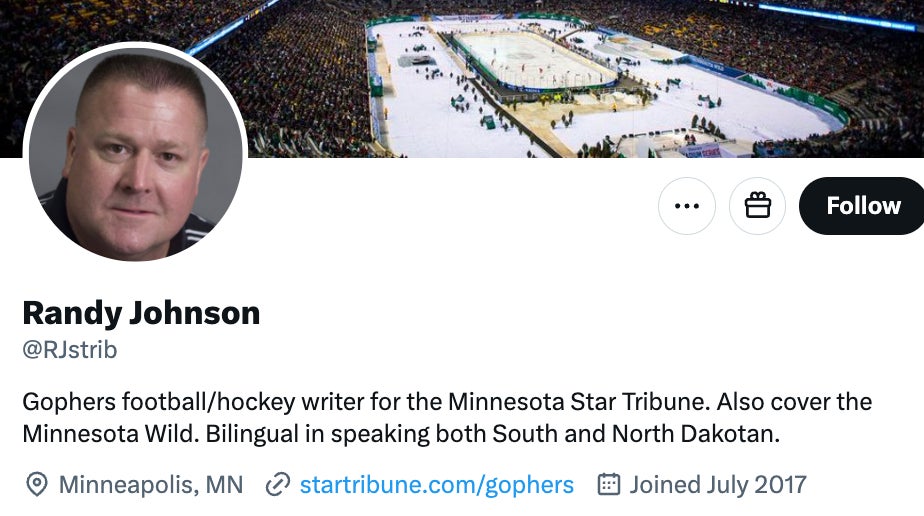Follow Randy Johnson's account
This screenshot has width=924, height=516.
tap(862, 206)
